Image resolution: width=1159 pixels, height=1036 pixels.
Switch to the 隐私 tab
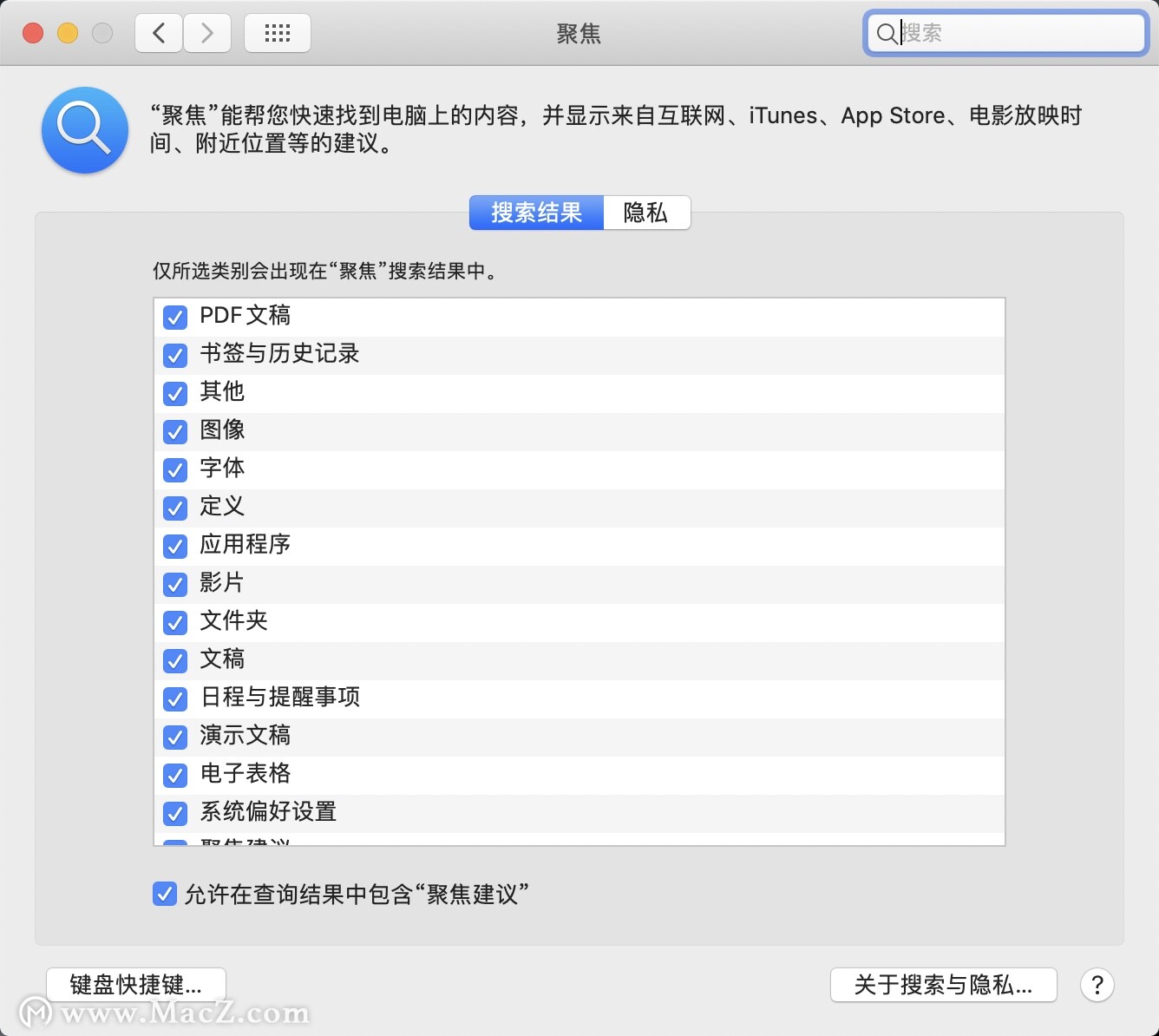[646, 213]
